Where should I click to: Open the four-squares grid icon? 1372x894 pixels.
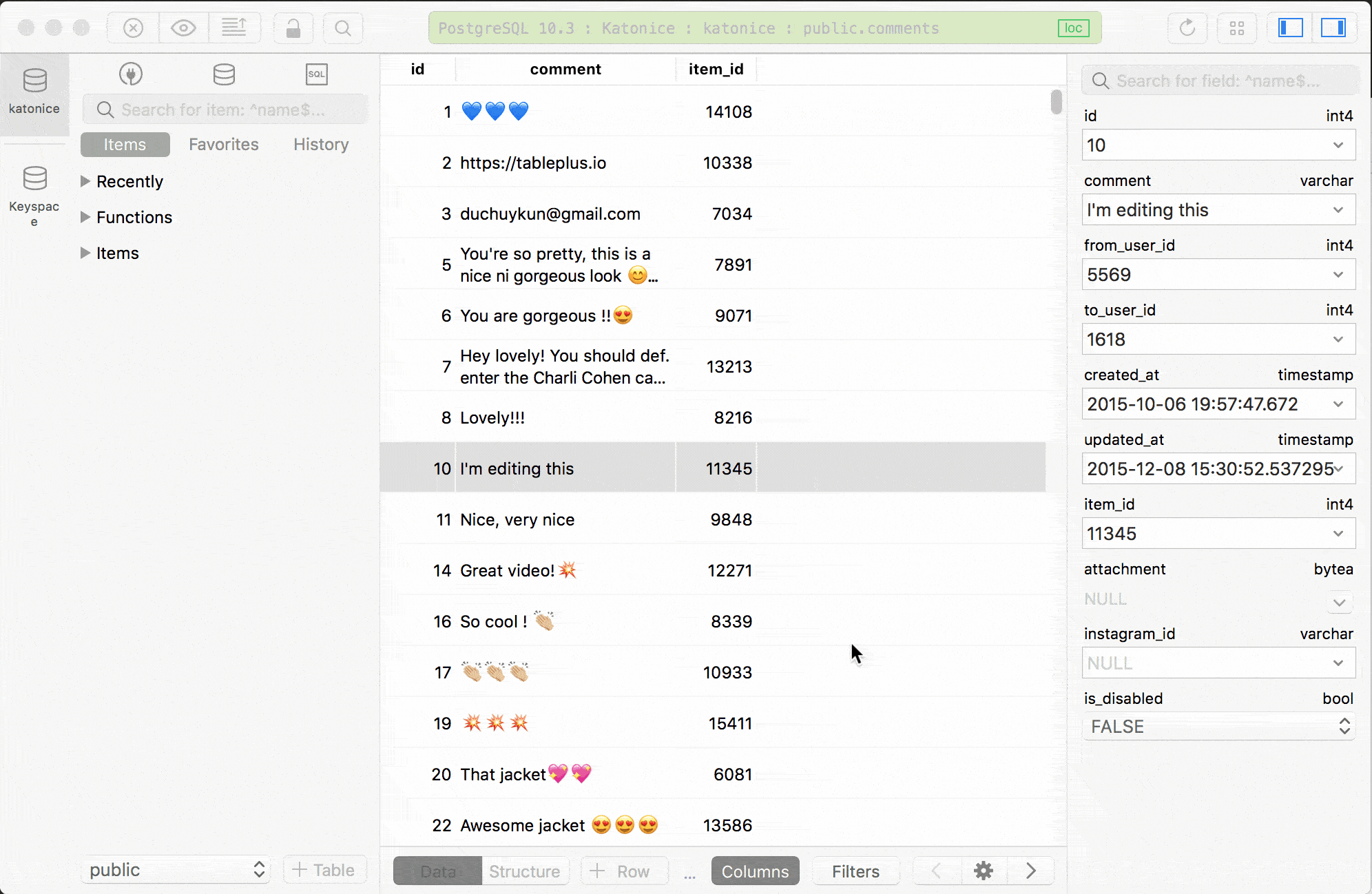coord(1237,28)
